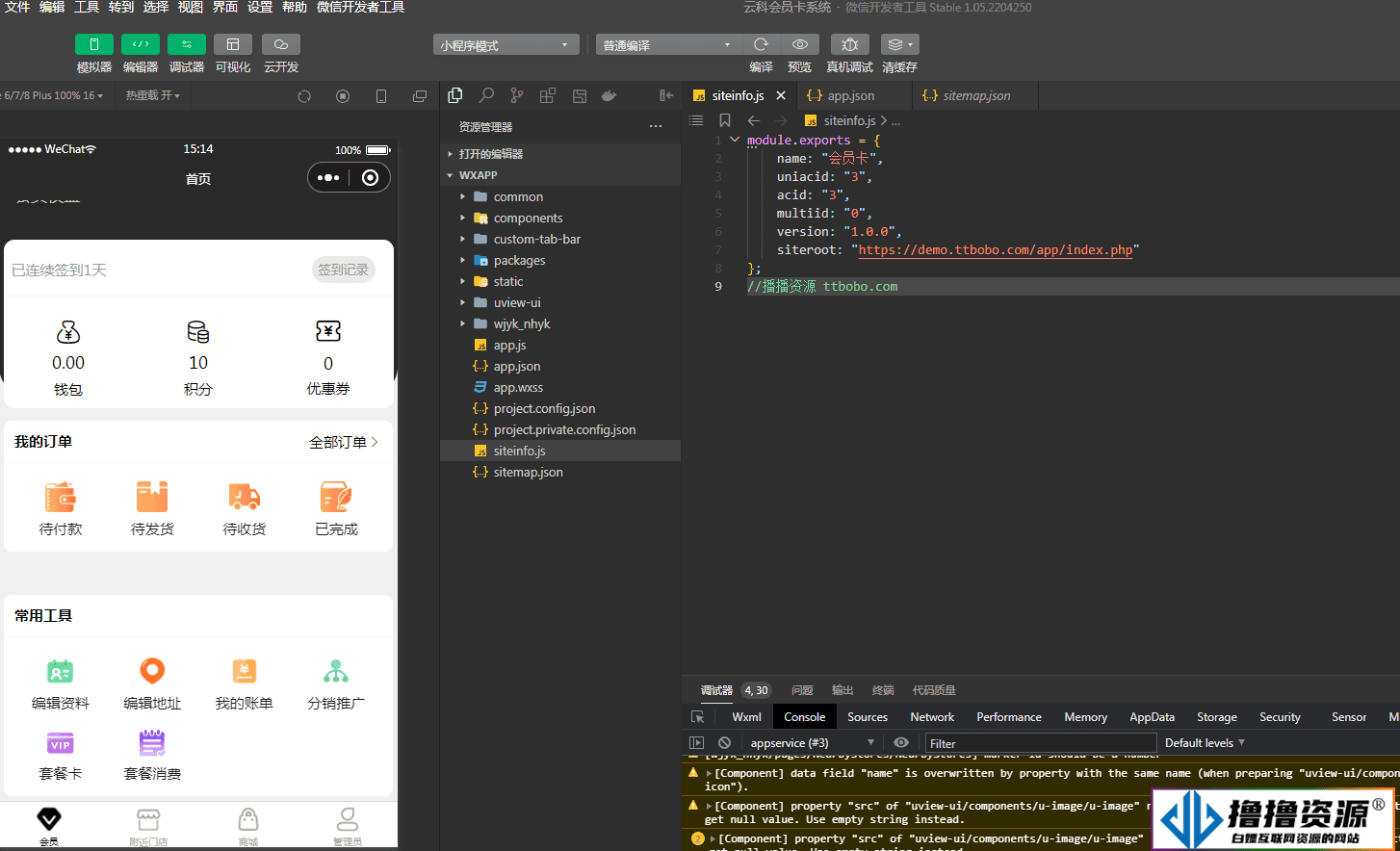1400x851 pixels.
Task: Open device model iPhone 6/7/8 Plus dropdown
Action: 50,95
